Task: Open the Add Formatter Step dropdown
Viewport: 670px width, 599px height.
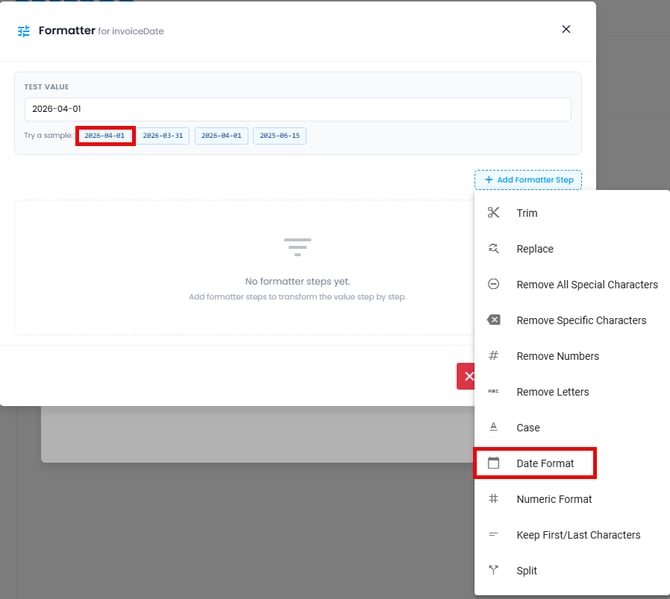Action: point(528,180)
